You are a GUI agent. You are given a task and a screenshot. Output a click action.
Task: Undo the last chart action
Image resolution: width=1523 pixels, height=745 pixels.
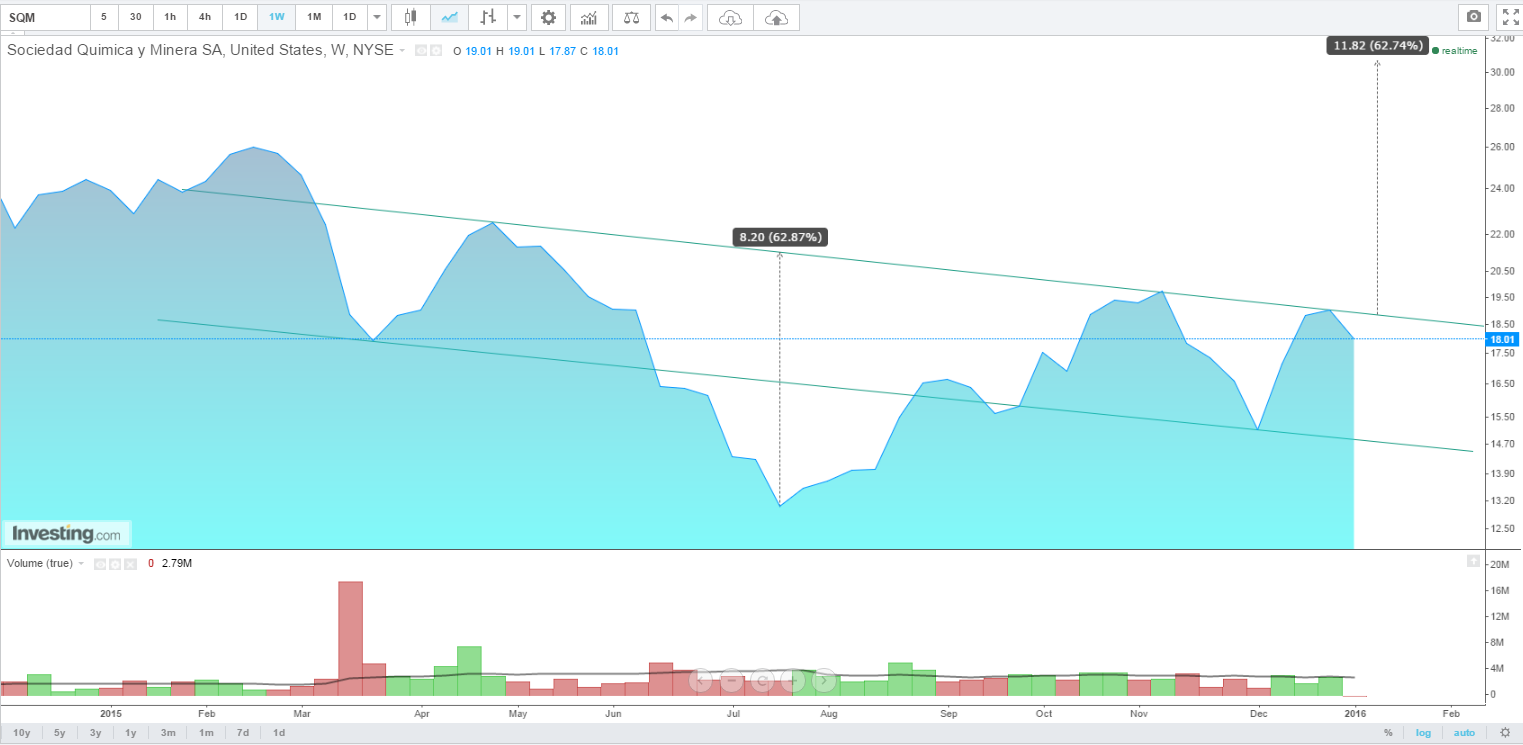coord(669,17)
